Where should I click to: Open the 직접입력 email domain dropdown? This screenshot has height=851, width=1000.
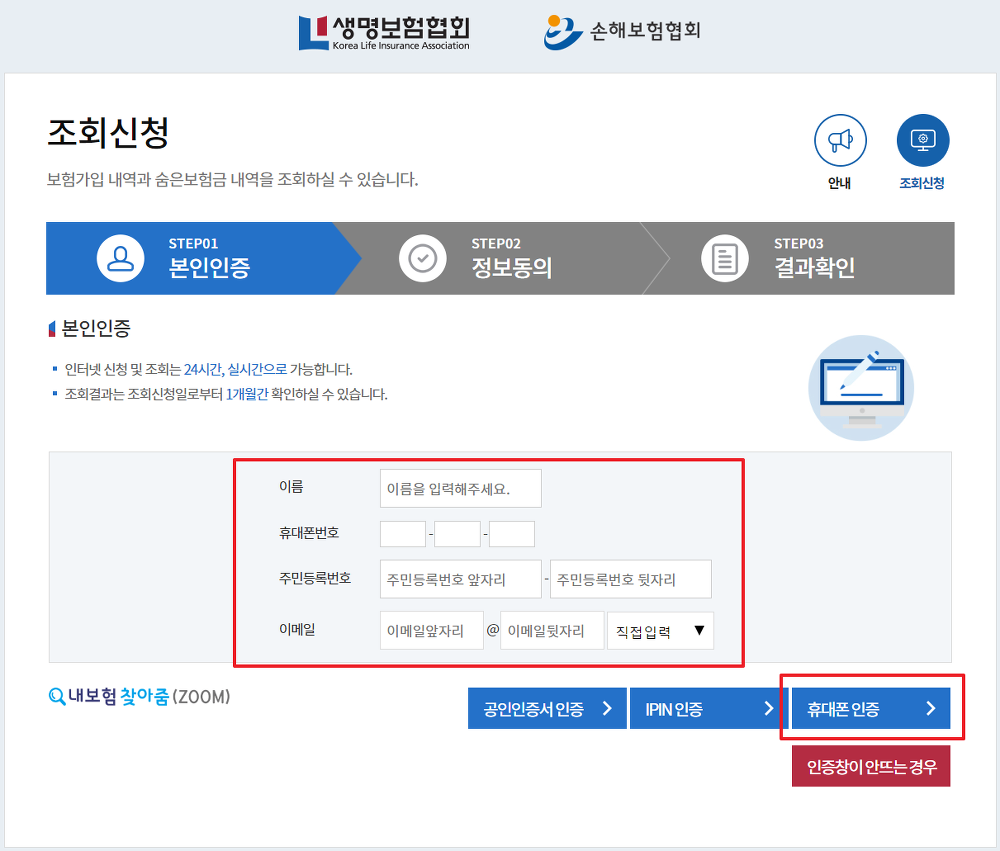[661, 631]
